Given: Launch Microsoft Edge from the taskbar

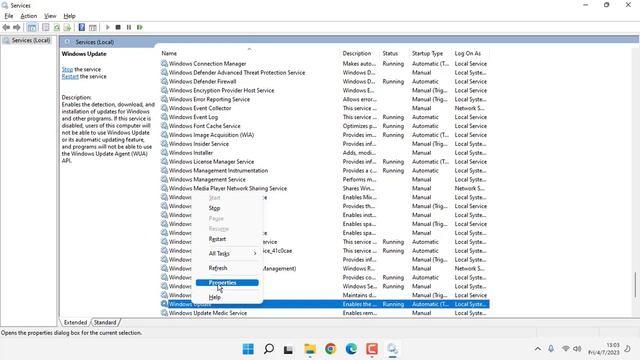Looking at the screenshot, I should coord(351,349).
